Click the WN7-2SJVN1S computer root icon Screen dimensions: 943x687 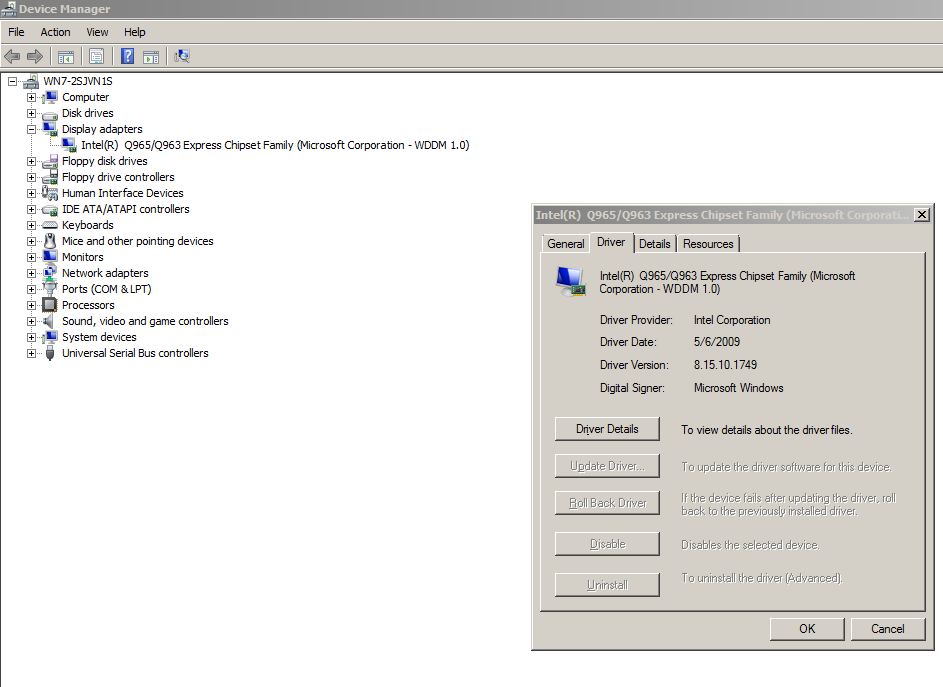(x=31, y=81)
